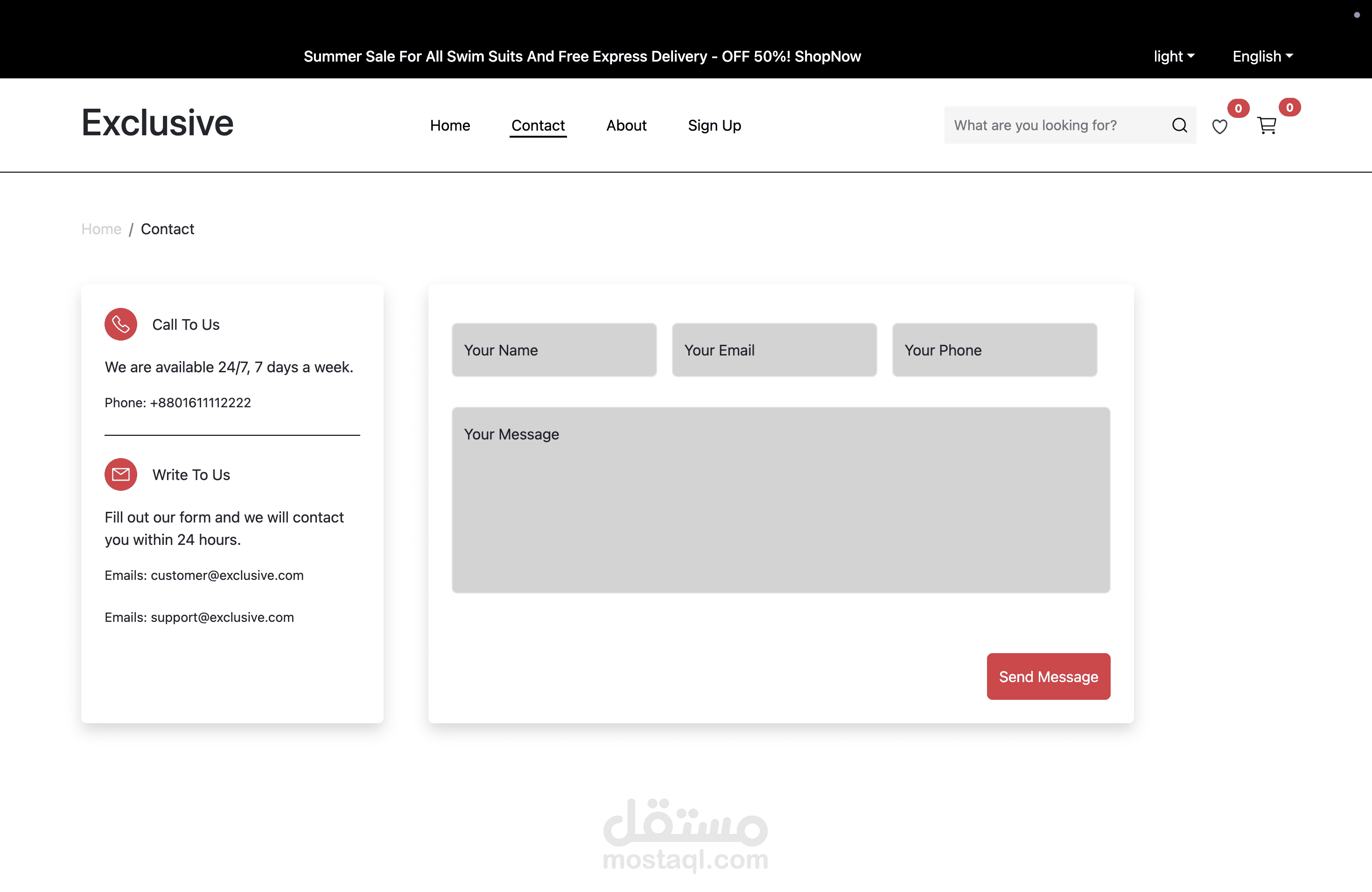Open About page from navigation
The image size is (1372, 892).
626,125
